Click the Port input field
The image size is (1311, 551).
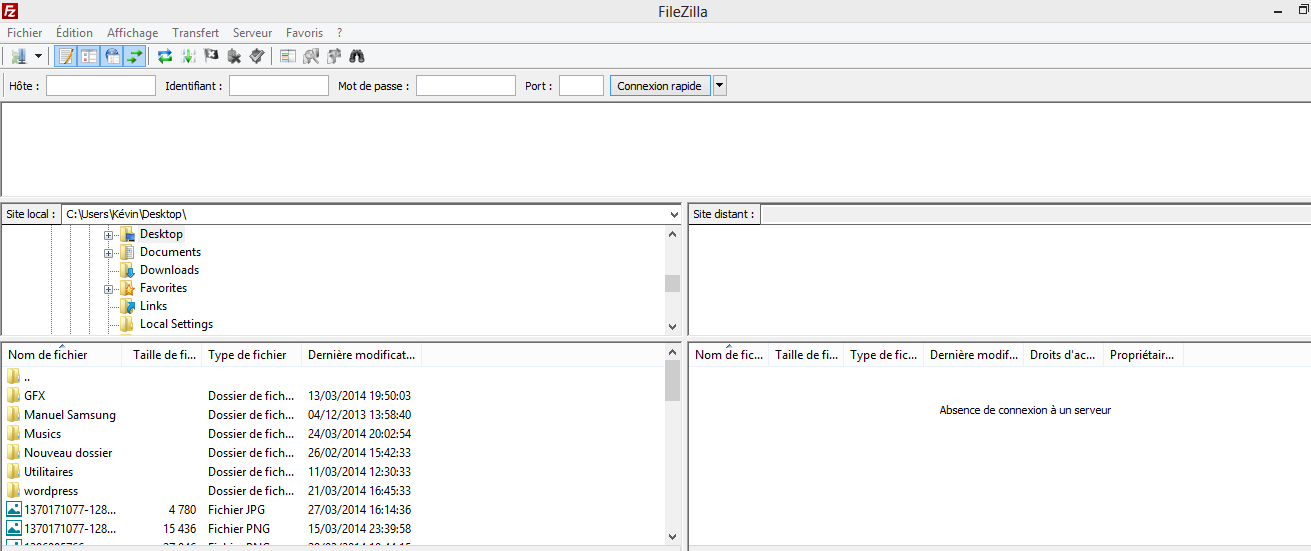click(x=581, y=86)
